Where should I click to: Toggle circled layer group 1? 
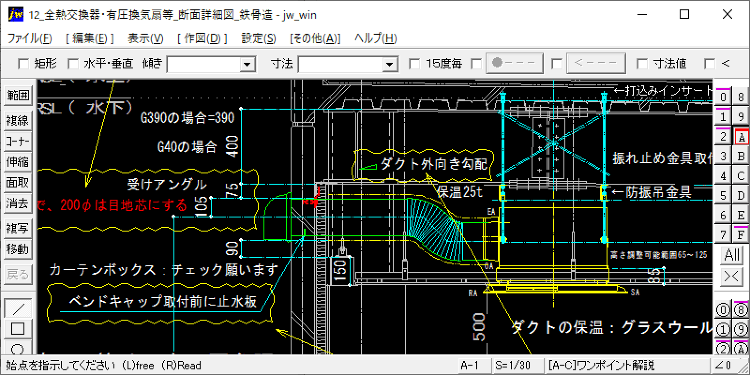[x=724, y=330]
